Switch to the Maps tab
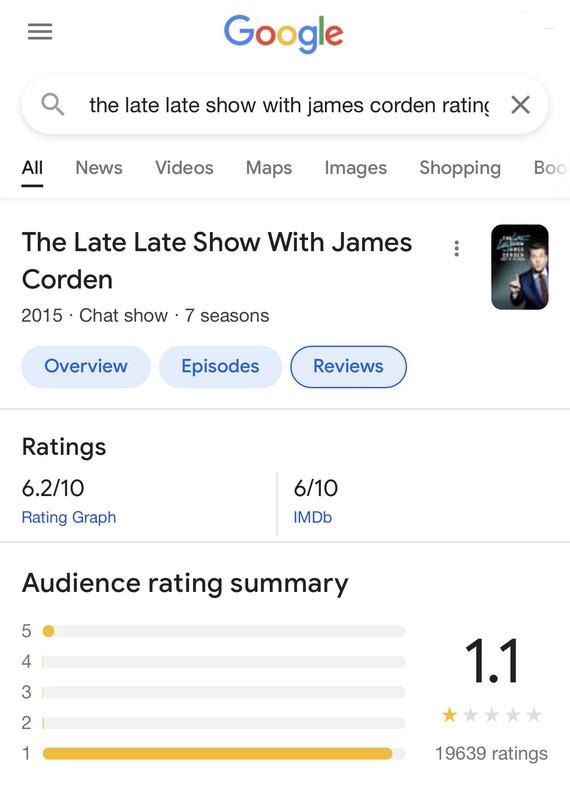570x800 pixels. pos(269,168)
